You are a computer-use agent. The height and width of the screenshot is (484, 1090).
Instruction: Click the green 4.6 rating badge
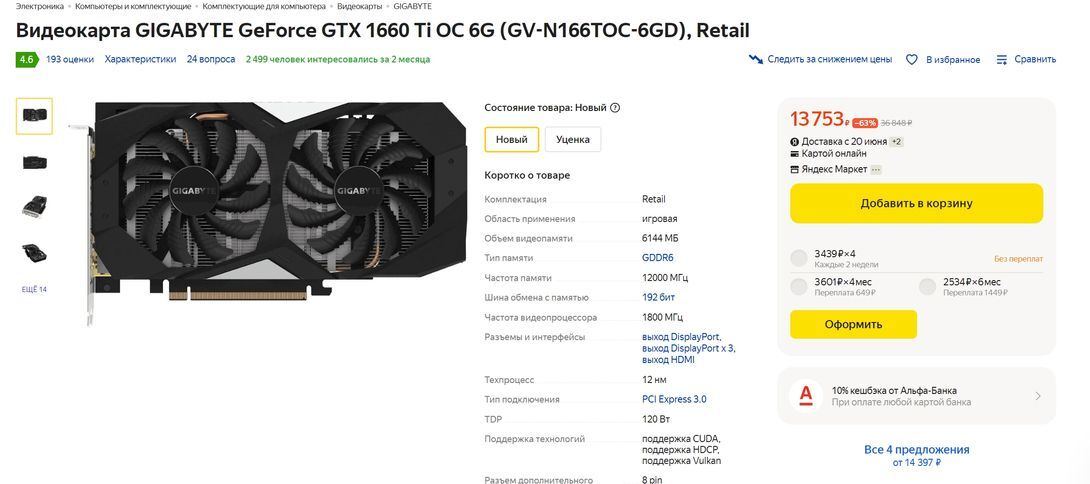coord(26,60)
